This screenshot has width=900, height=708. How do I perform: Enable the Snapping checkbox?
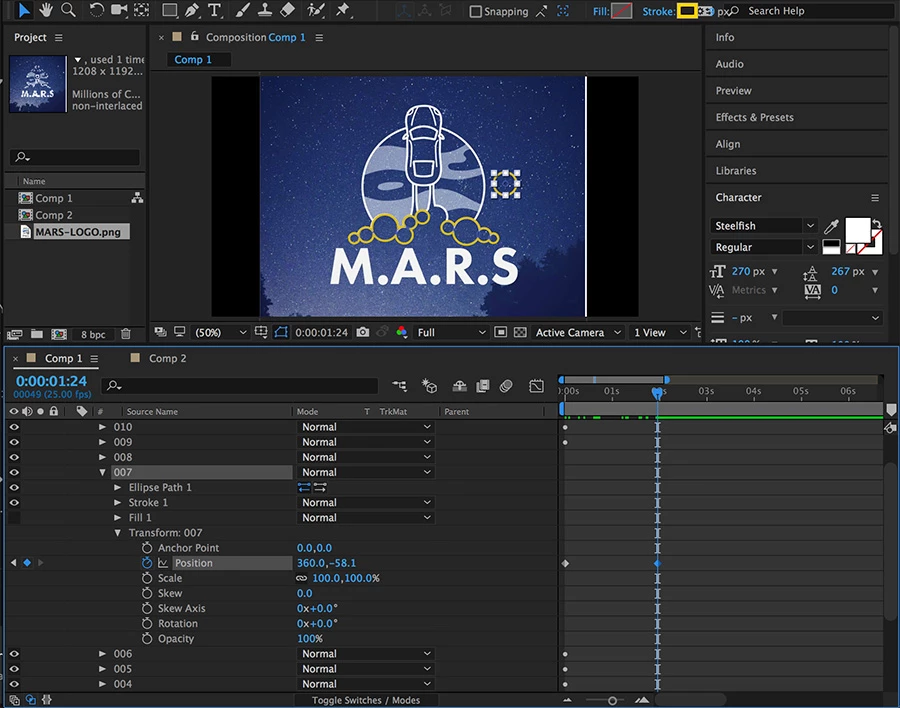[x=475, y=11]
